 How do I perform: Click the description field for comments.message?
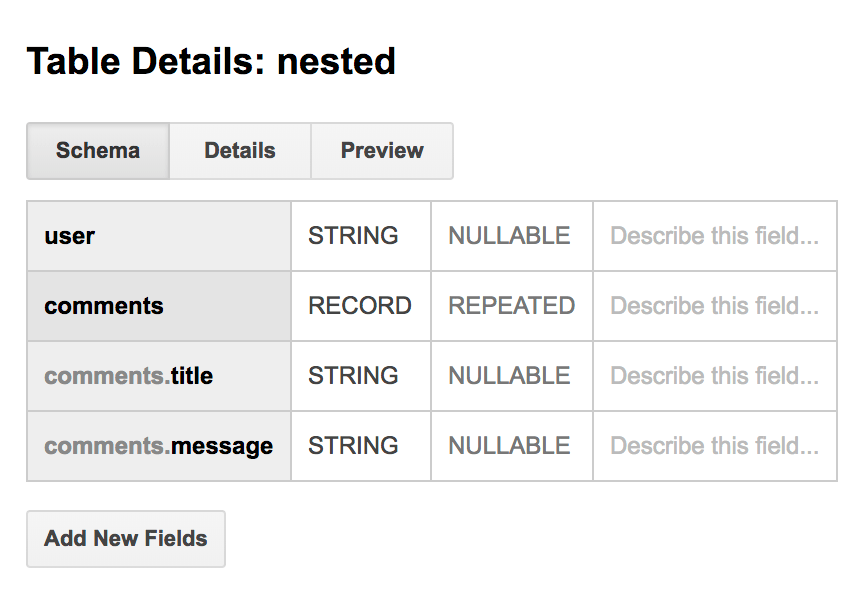714,446
